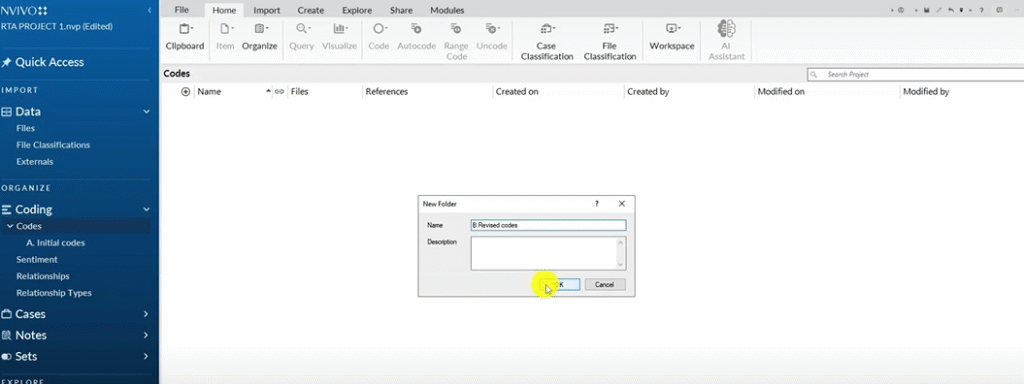The height and width of the screenshot is (384, 1024).
Task: Click the link column icon in Codes header
Action: [x=280, y=92]
